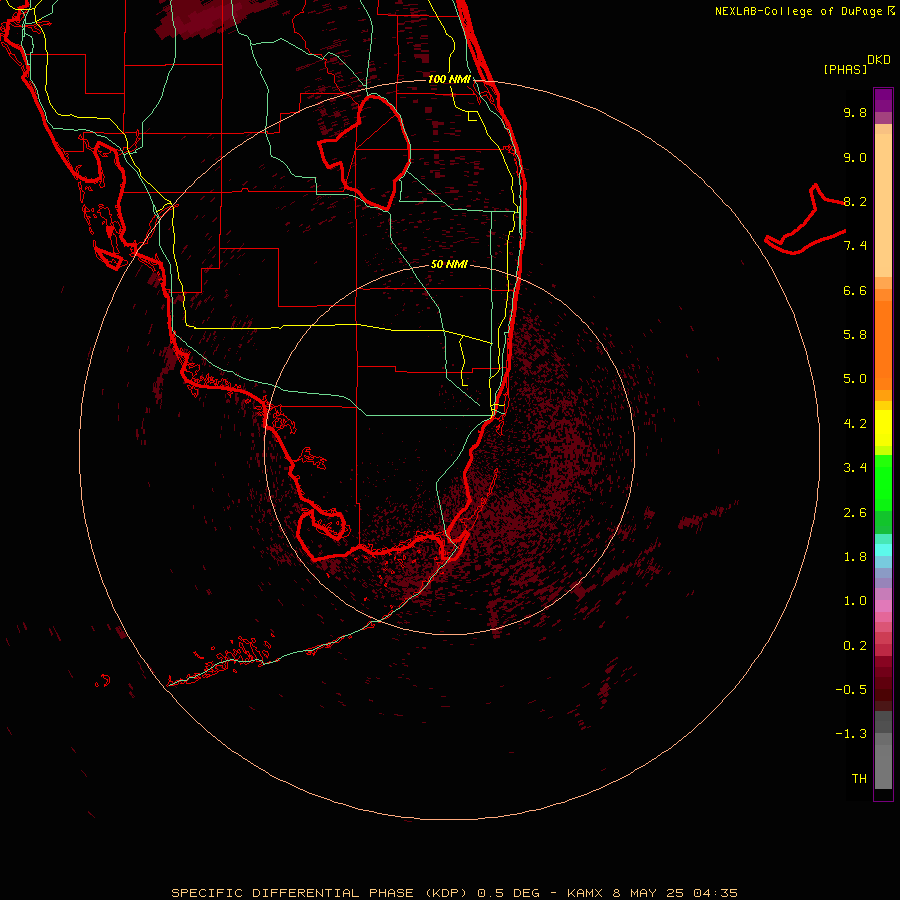Click the 5.8 color scale label
This screenshot has width=900, height=900.
click(x=855, y=335)
